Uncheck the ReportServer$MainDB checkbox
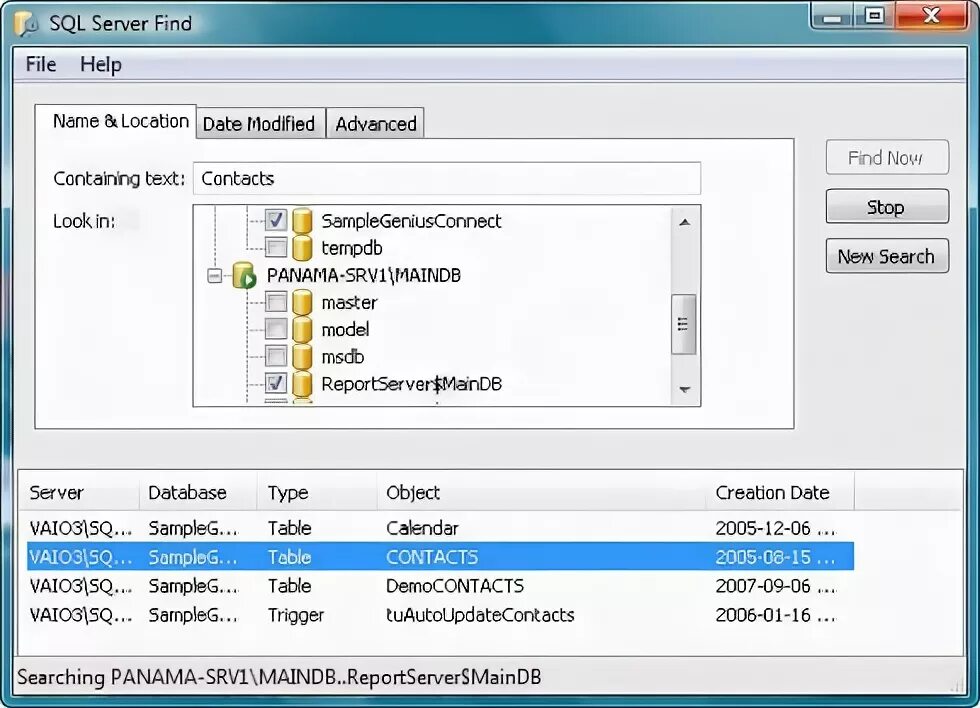 click(x=276, y=383)
